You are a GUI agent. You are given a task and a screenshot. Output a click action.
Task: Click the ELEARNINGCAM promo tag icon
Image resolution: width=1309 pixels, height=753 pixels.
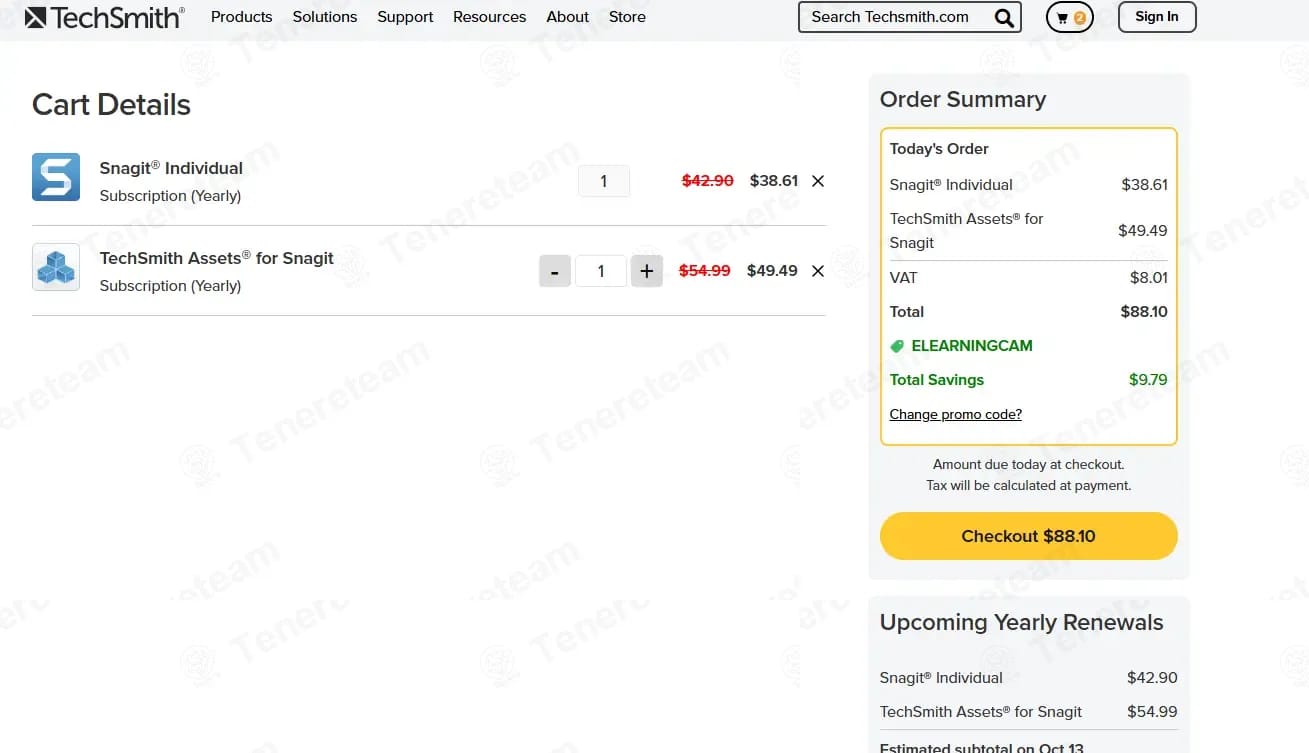[x=897, y=346]
